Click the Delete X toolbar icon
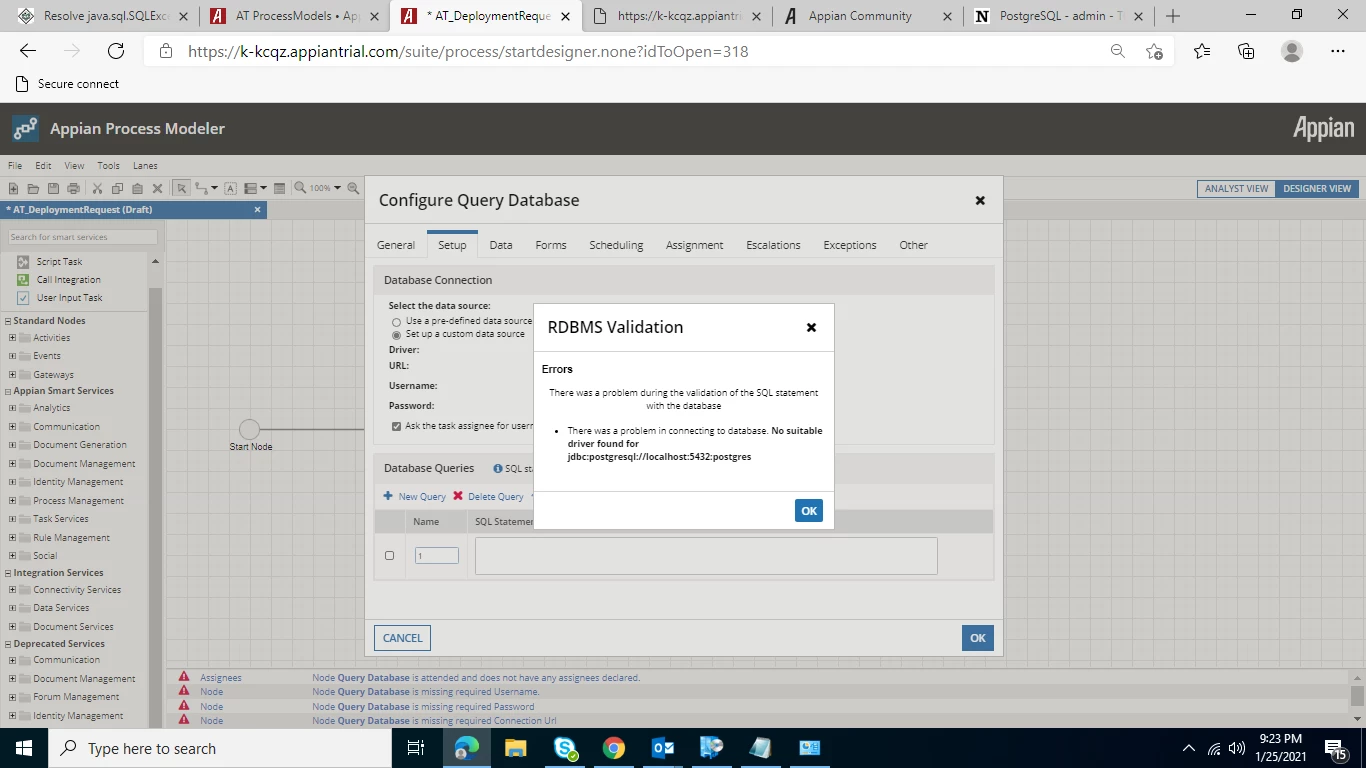 (x=158, y=188)
